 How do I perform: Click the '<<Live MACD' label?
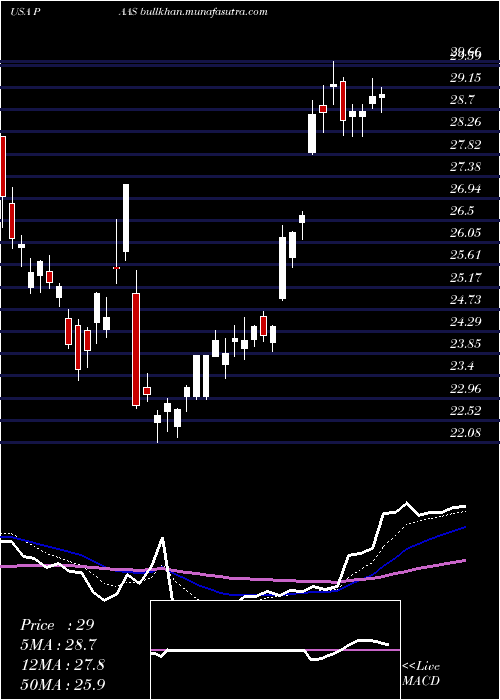421,673
